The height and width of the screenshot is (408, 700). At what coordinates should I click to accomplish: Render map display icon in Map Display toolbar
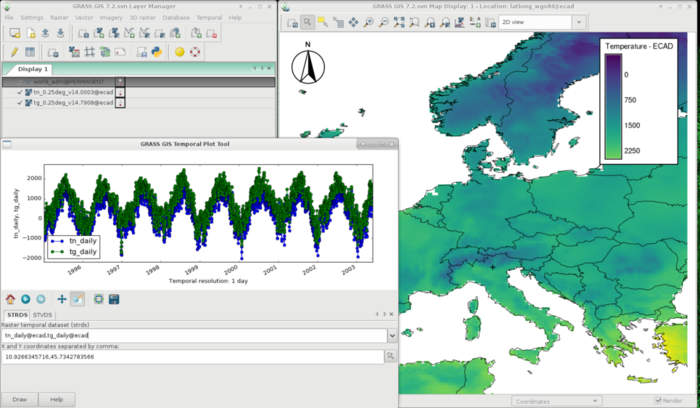coord(292,22)
